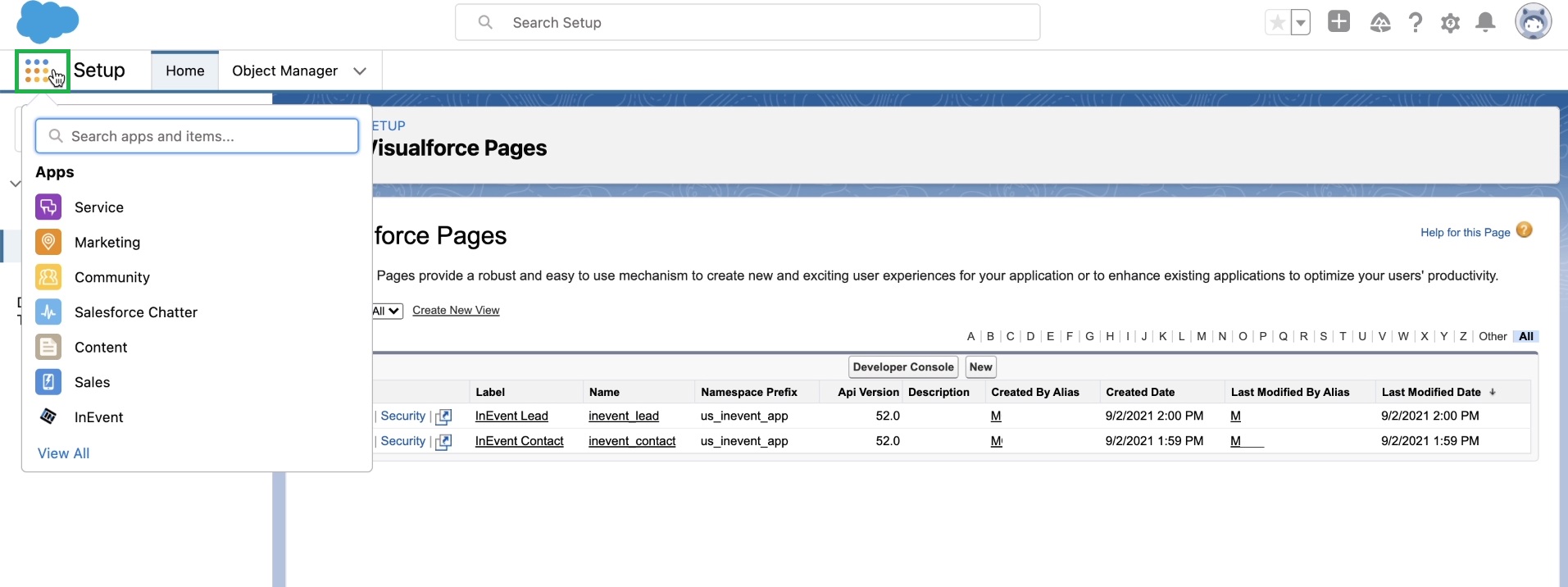
Task: Open the global actions plus icon
Action: 1338,22
